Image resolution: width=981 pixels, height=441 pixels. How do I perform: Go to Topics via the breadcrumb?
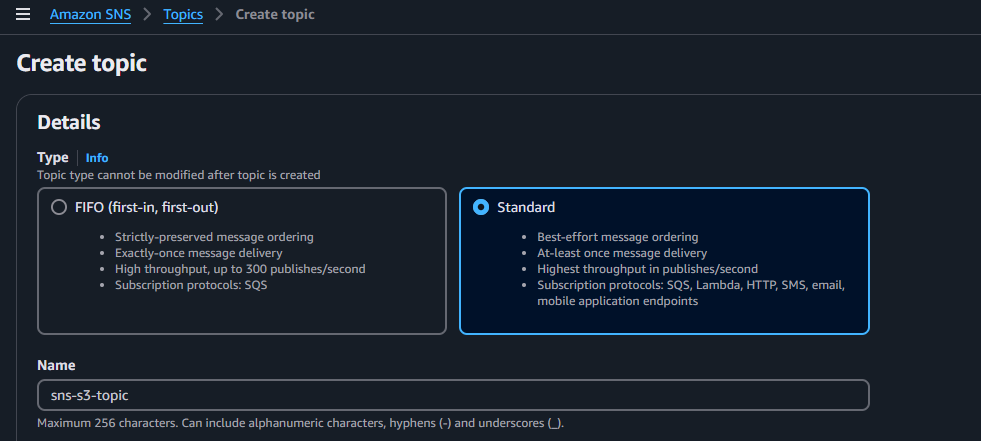tap(183, 15)
